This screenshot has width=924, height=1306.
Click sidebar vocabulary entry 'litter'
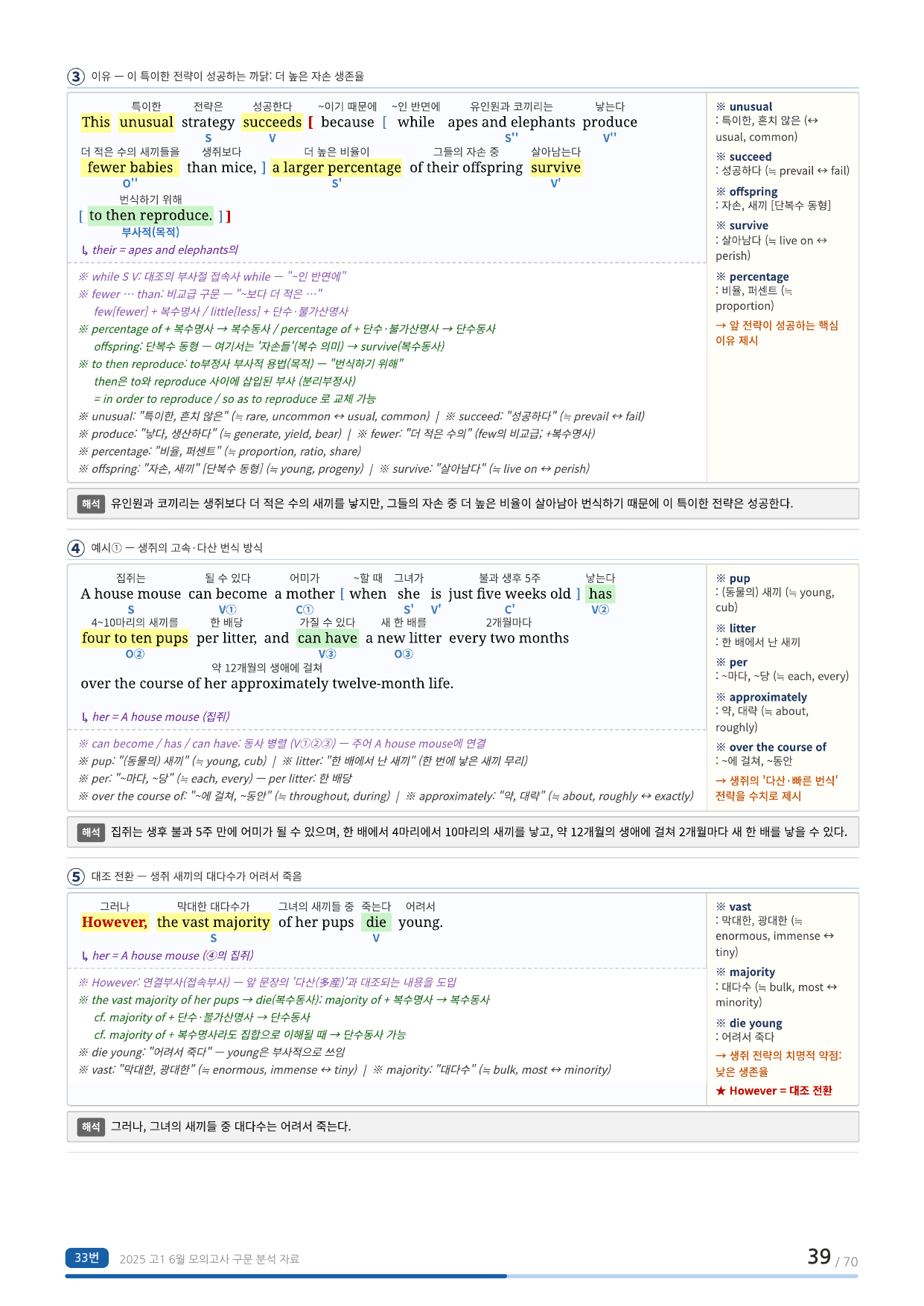click(x=742, y=628)
